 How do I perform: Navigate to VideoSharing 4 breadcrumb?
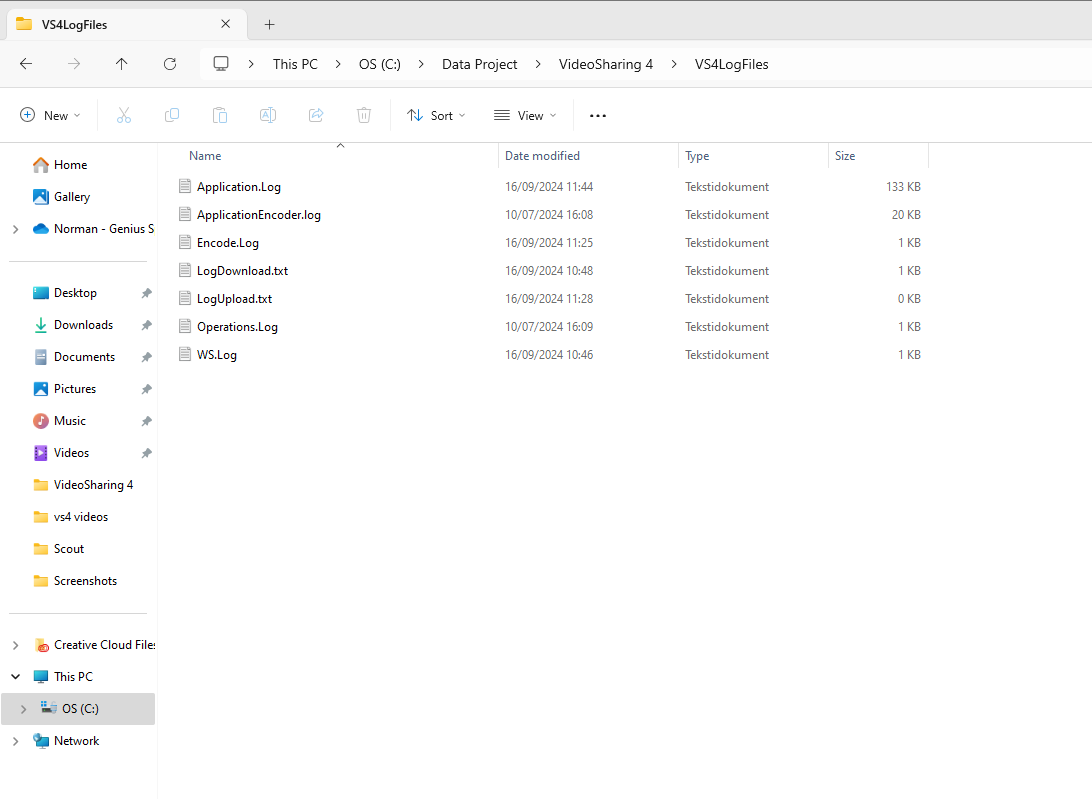(x=606, y=64)
